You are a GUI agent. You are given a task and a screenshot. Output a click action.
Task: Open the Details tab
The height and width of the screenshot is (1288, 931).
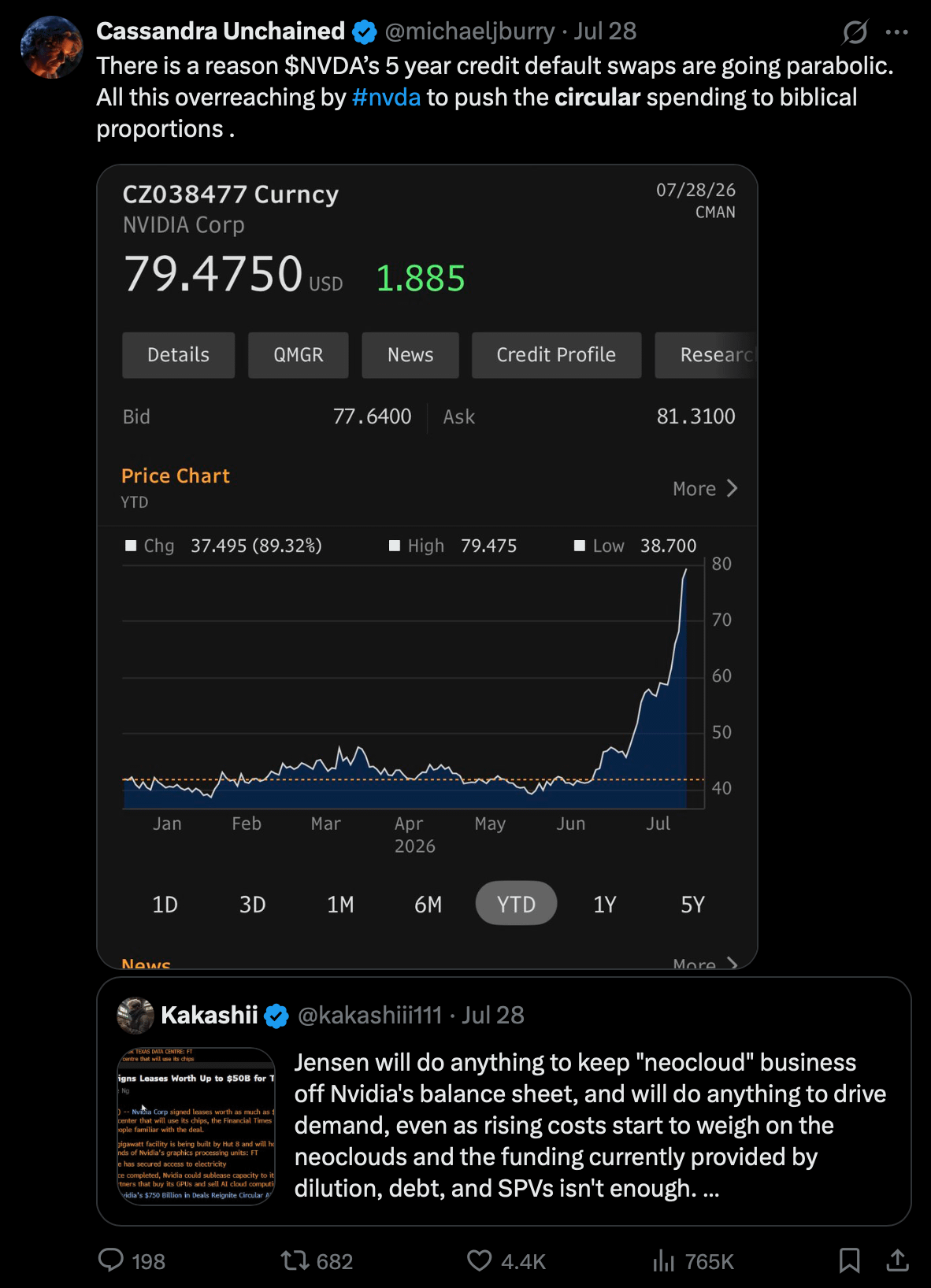point(179,355)
